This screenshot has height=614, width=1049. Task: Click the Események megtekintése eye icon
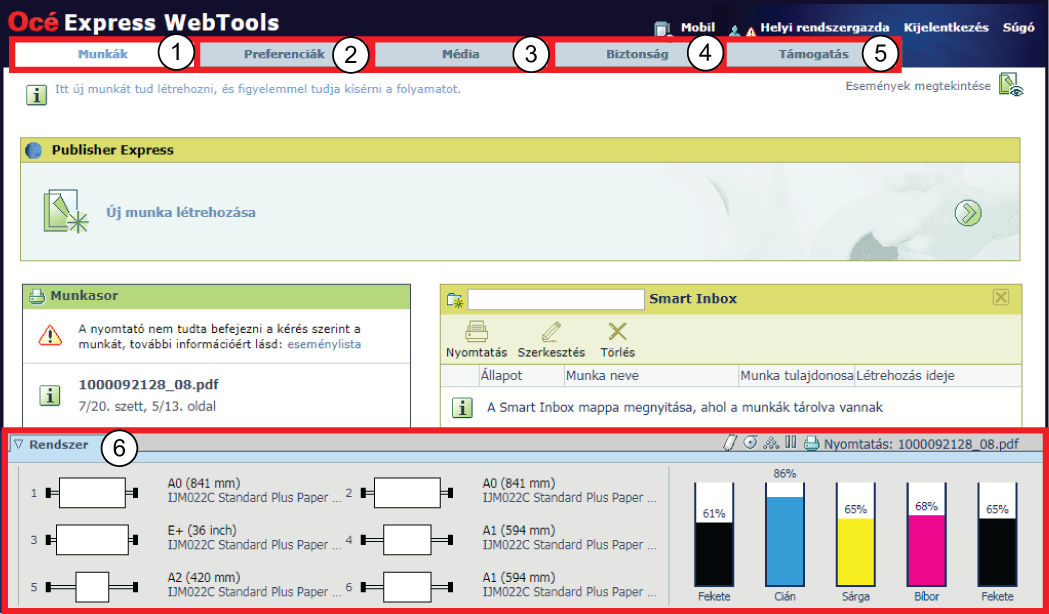pyautogui.click(x=1011, y=85)
